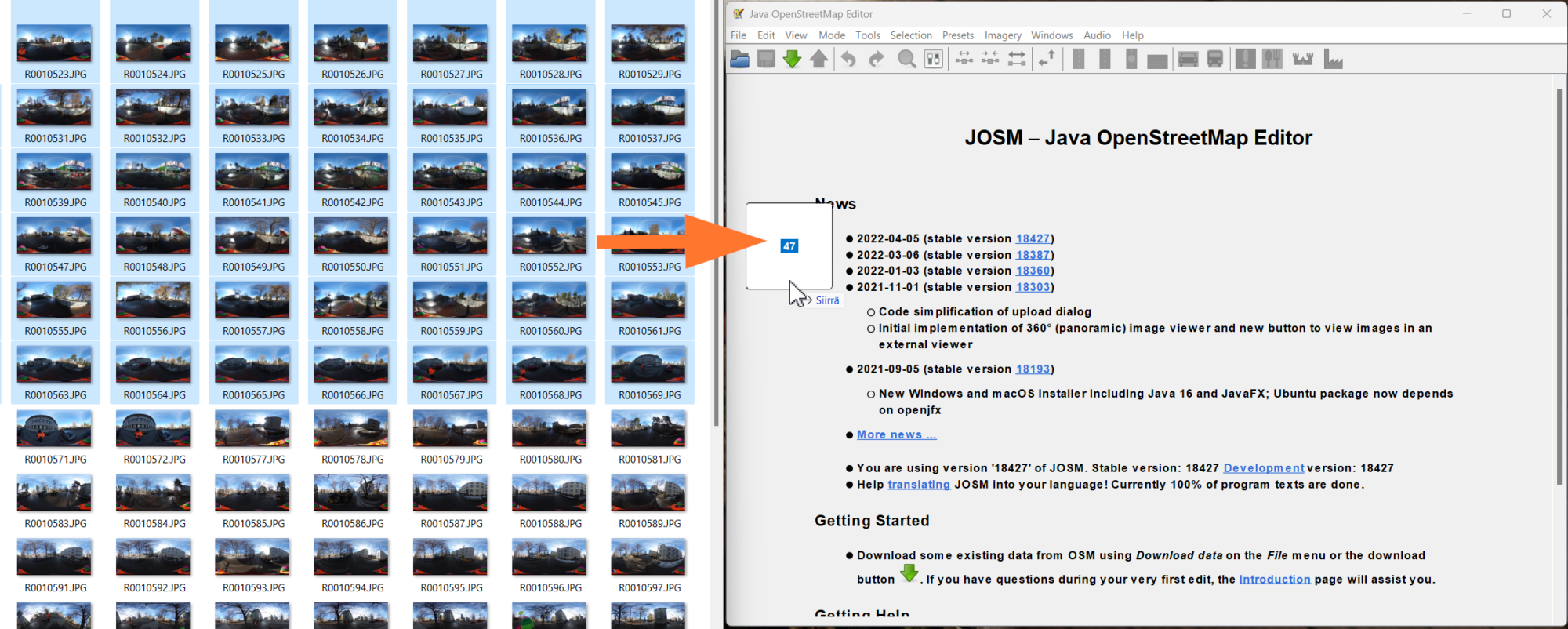
Task: Open the Tools menu
Action: pos(868,35)
